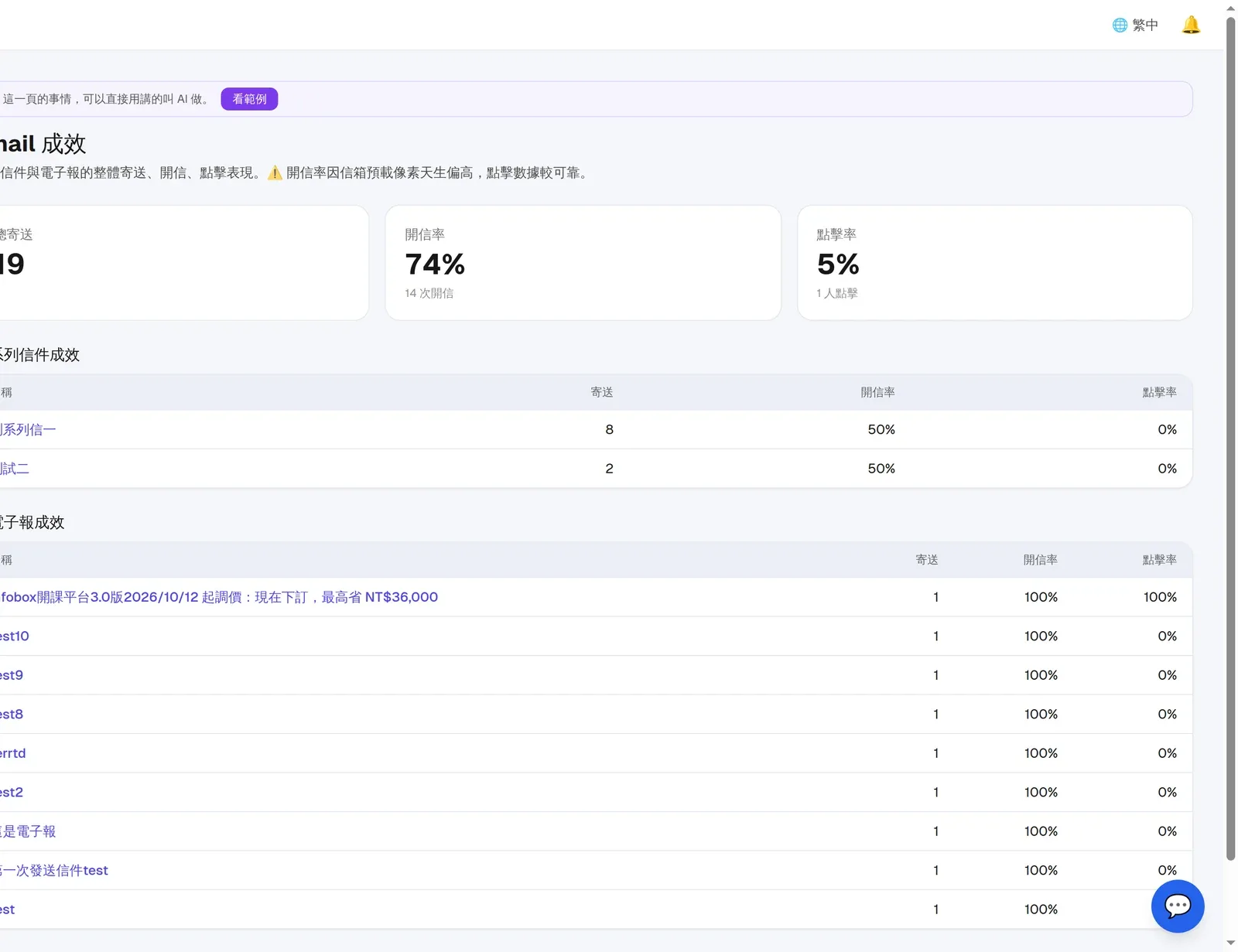Click the 0% click rate in est10 row
The width and height of the screenshot is (1238, 952).
tap(1167, 636)
